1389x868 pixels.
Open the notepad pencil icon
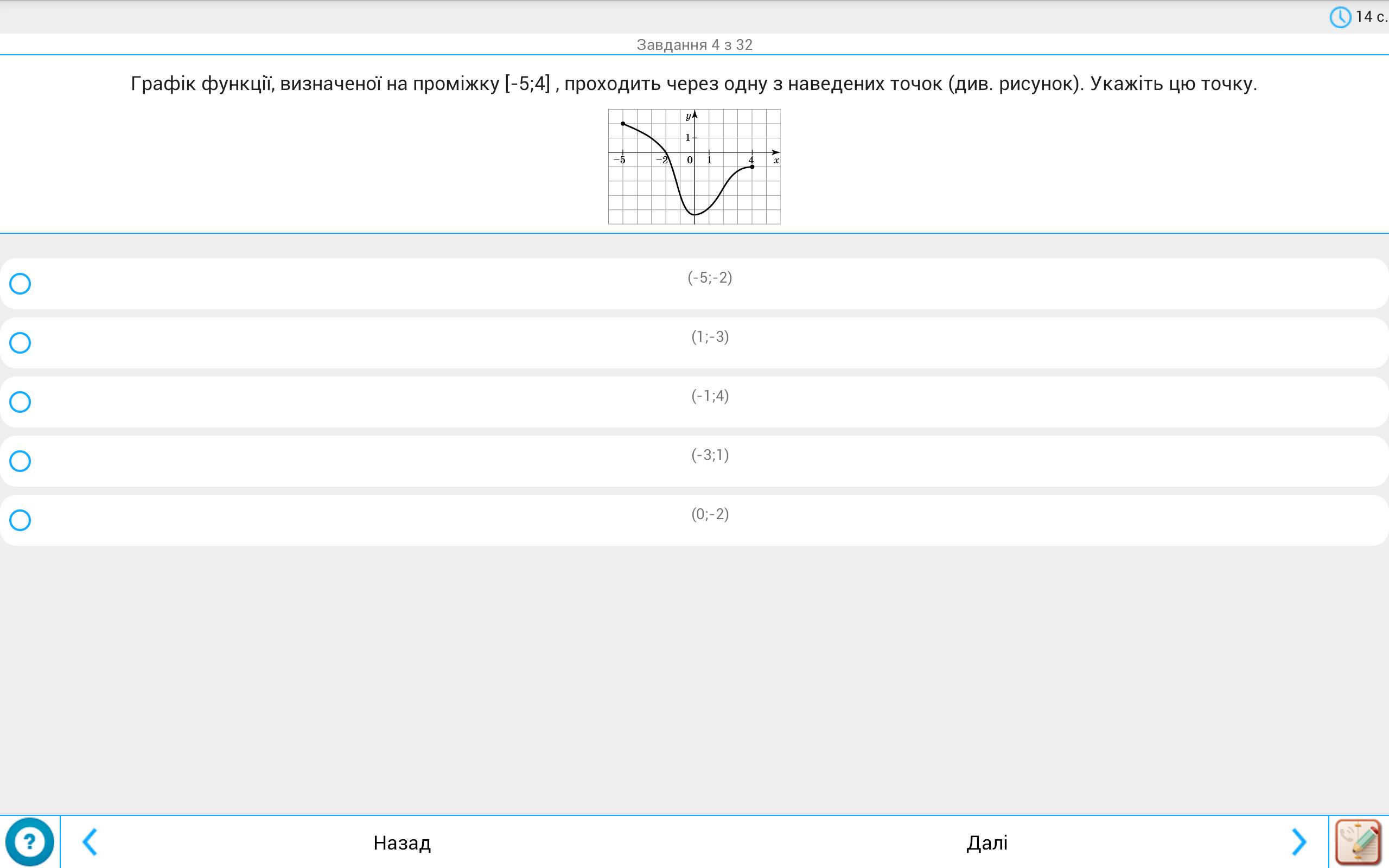(x=1358, y=841)
